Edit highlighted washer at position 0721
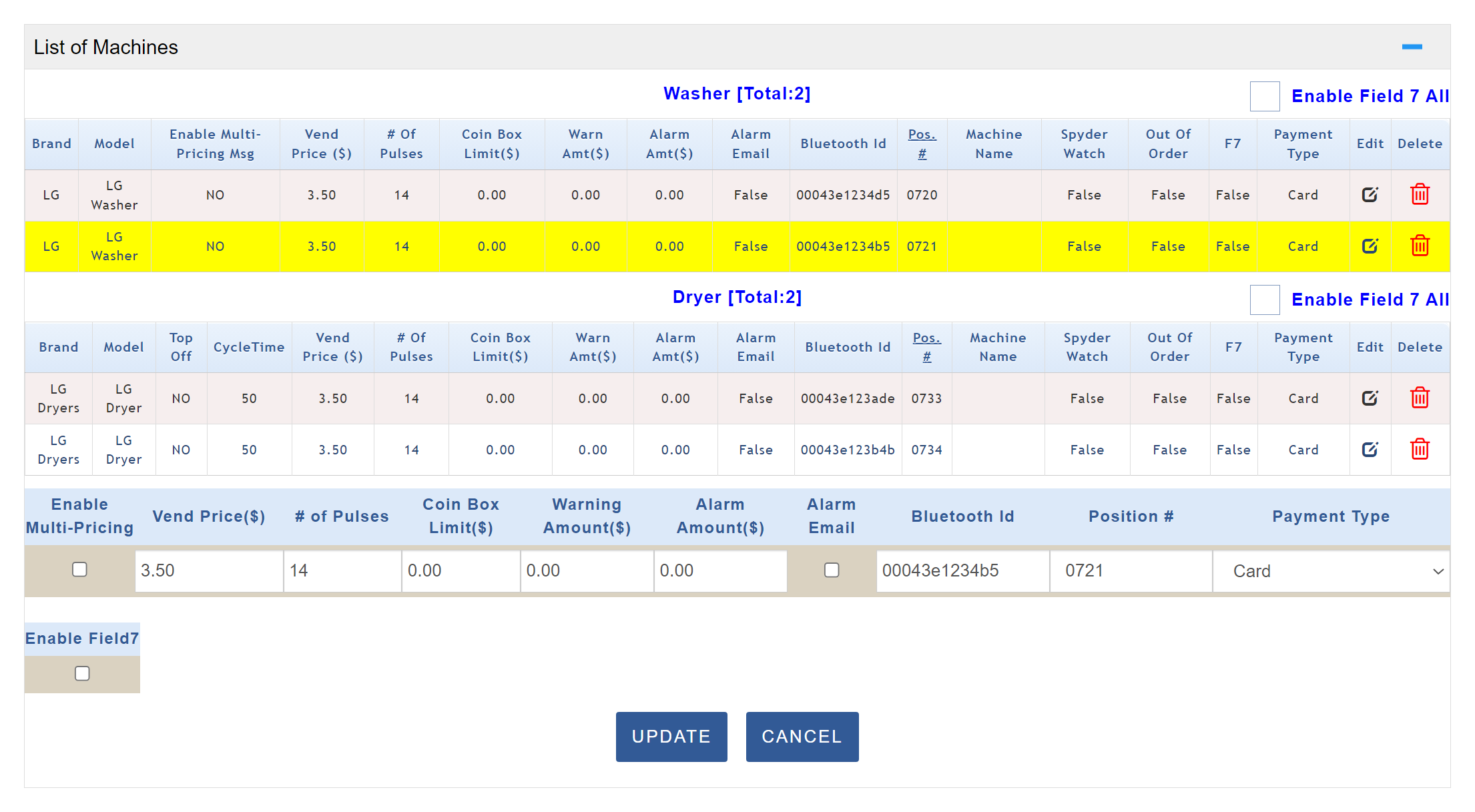 point(1370,246)
